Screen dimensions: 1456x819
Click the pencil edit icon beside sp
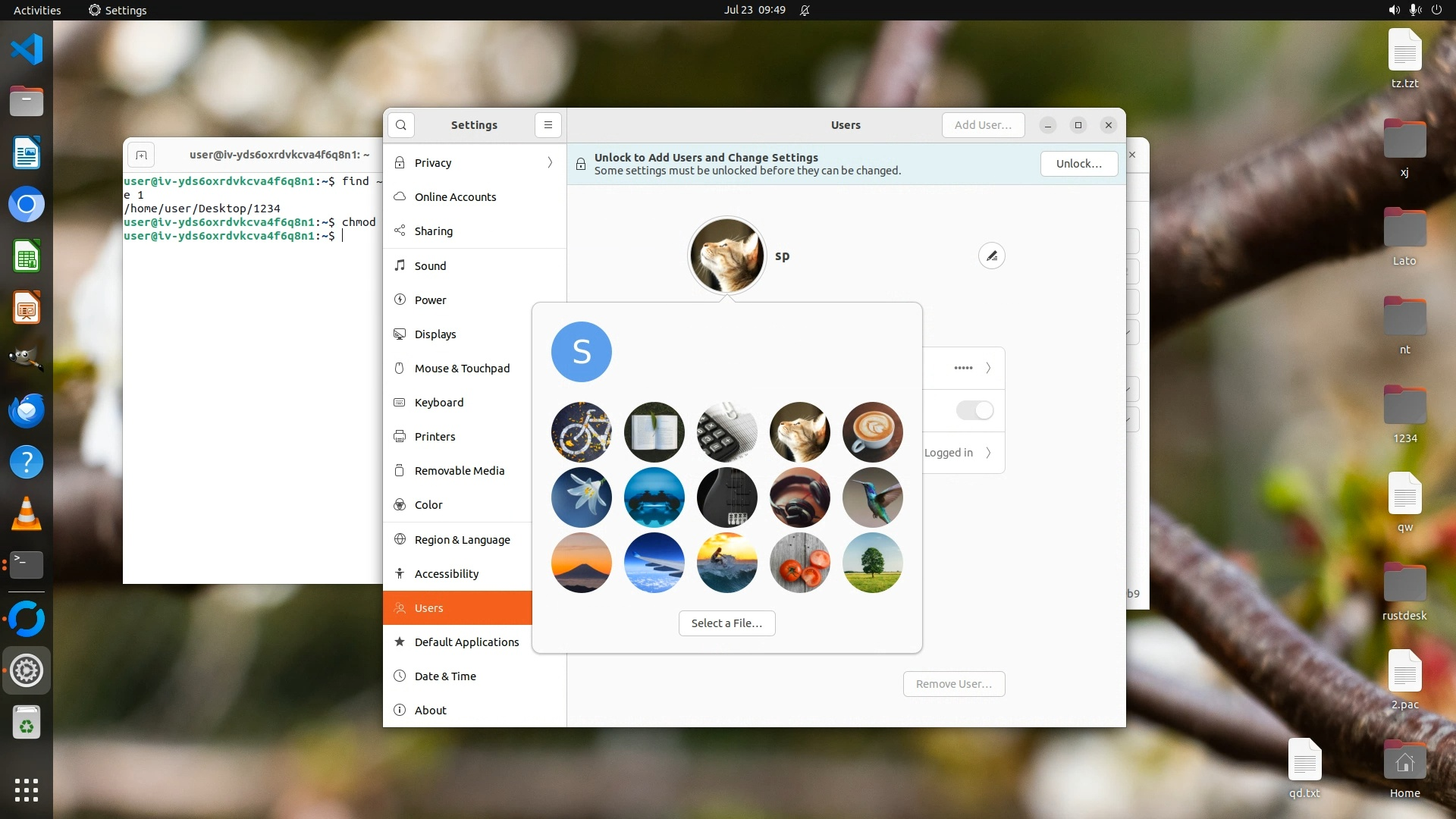point(992,256)
